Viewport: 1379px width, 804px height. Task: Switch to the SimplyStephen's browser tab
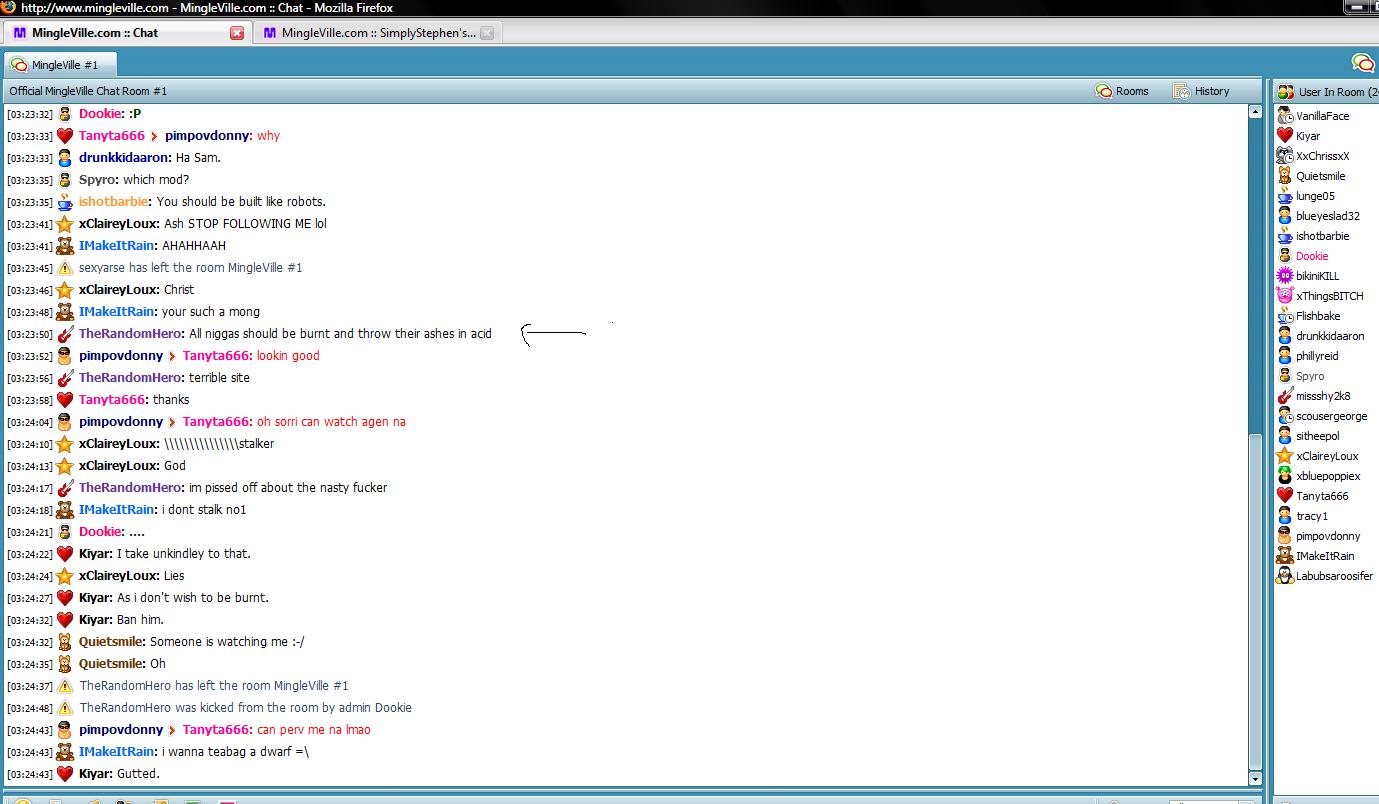(x=379, y=33)
